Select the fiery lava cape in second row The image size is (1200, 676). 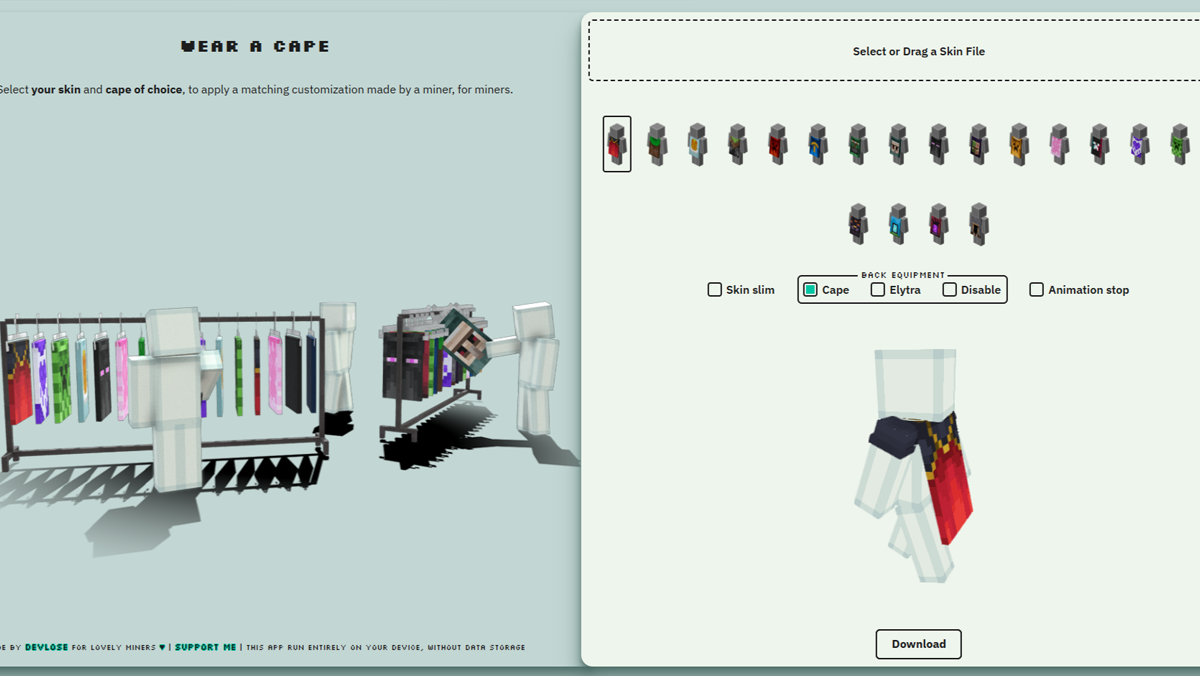pyautogui.click(x=857, y=222)
